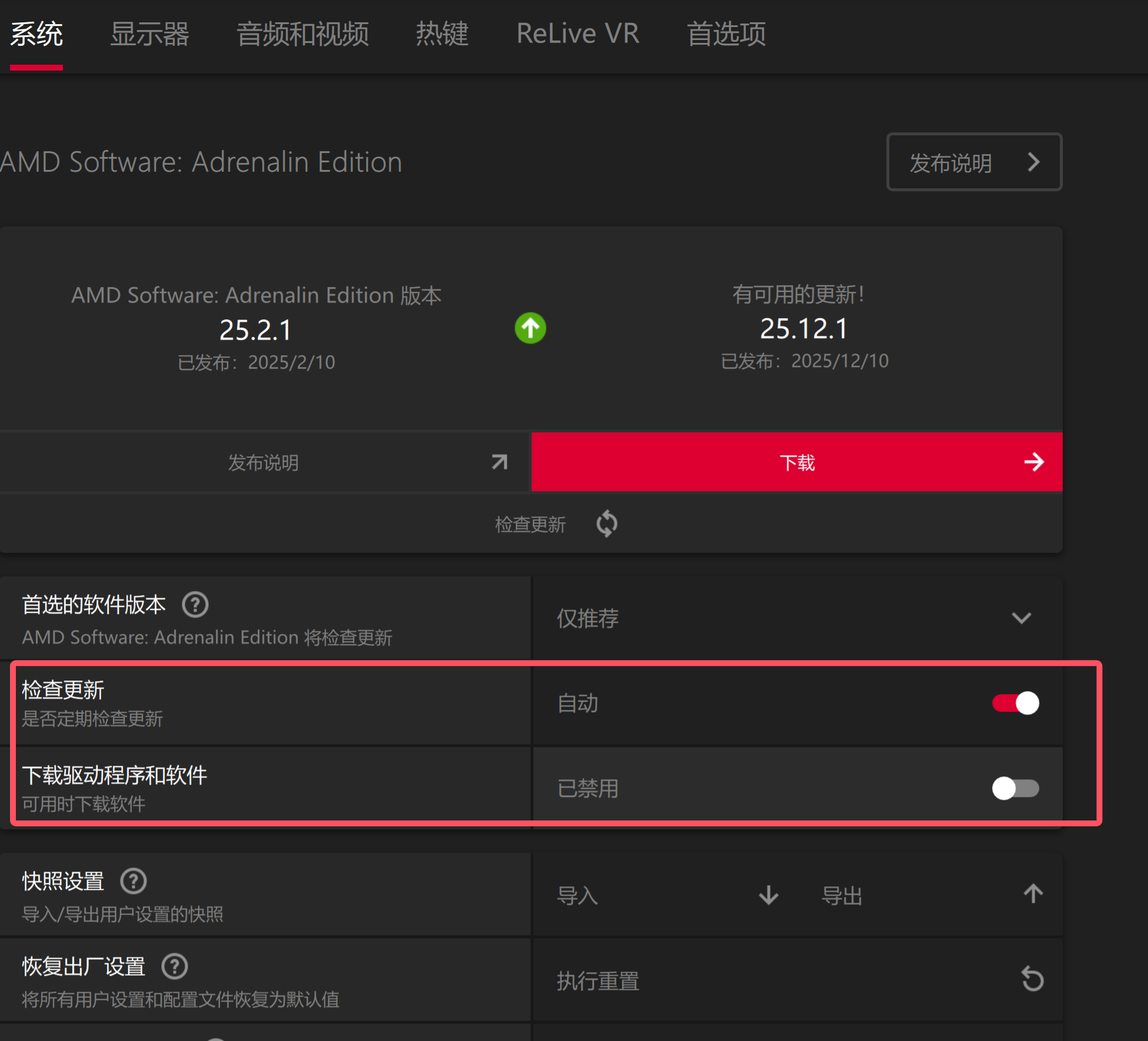The height and width of the screenshot is (1041, 1148).
Task: Open help icon for 恢复出厂设置
Action: [175, 966]
